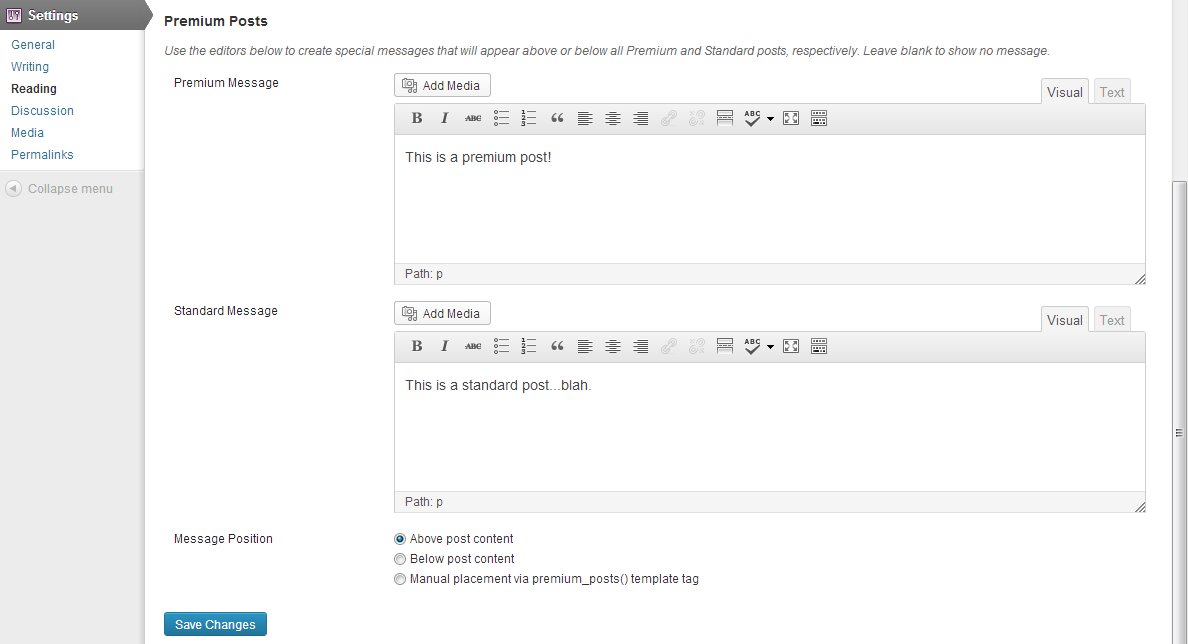Insert link in Premium Message editor
The width and height of the screenshot is (1188, 644).
tap(668, 118)
